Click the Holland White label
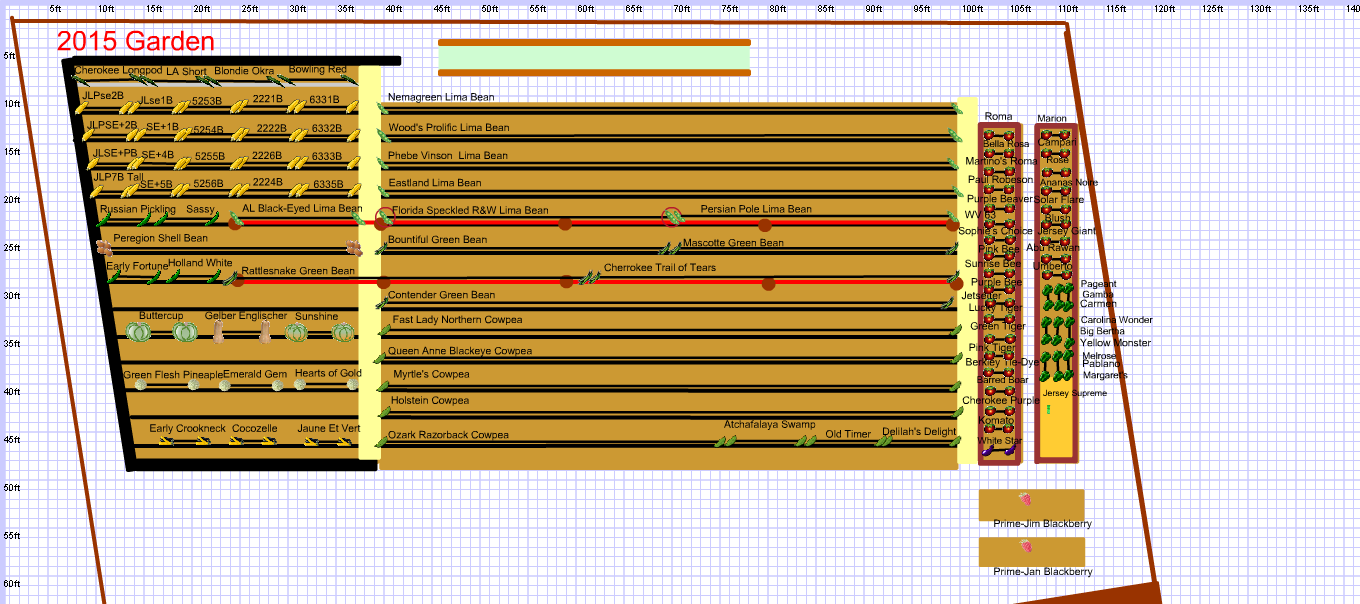1360x604 pixels. click(200, 263)
